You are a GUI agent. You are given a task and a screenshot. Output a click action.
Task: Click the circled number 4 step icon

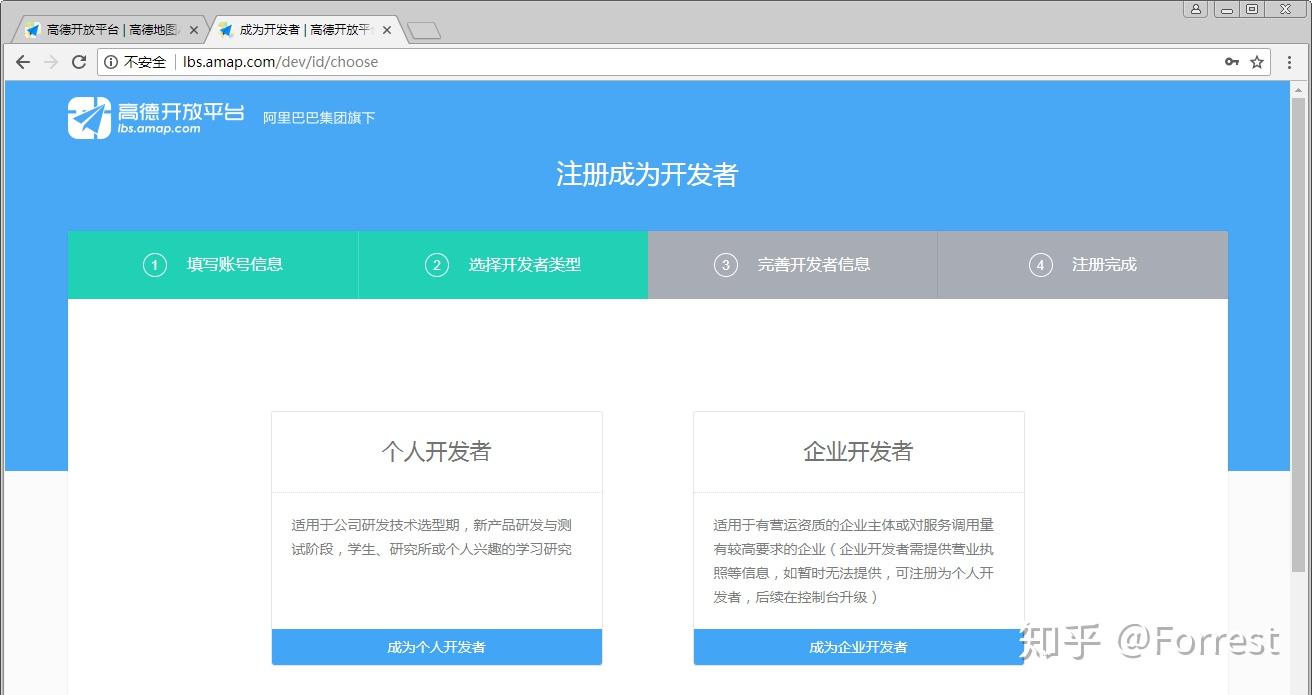coord(1041,265)
